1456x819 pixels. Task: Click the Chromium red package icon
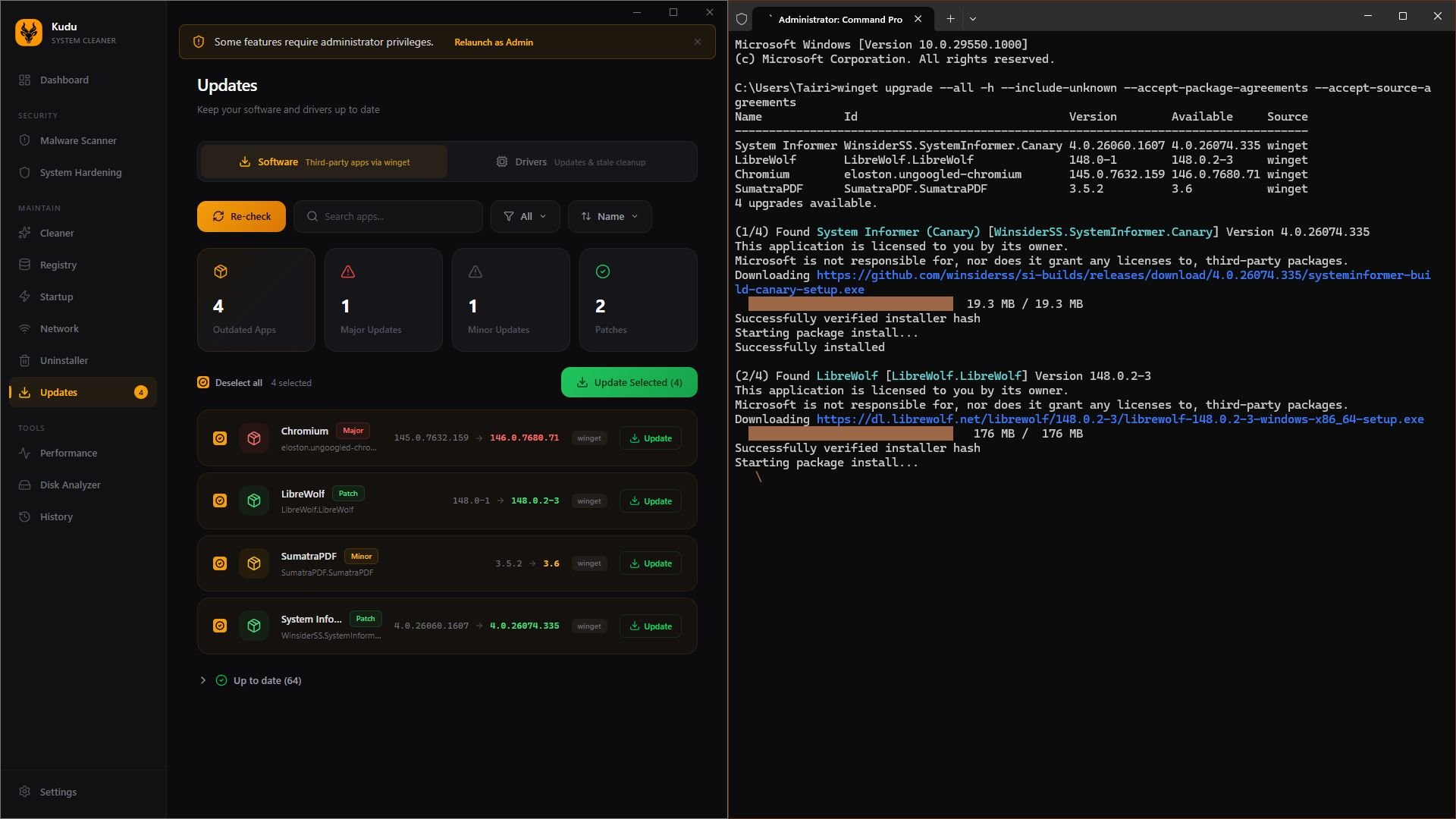(254, 438)
